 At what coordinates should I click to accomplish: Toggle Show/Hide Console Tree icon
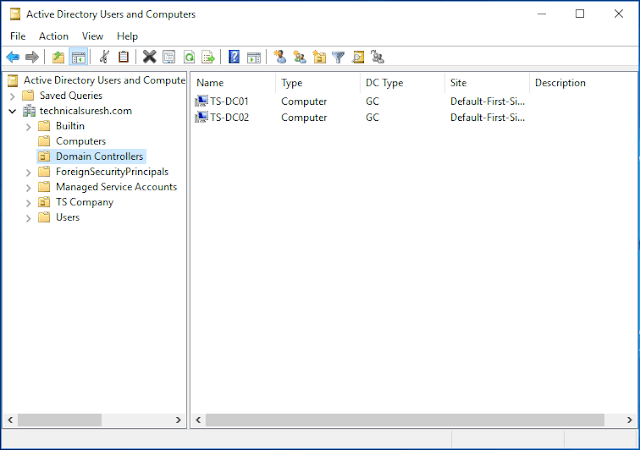pos(78,57)
